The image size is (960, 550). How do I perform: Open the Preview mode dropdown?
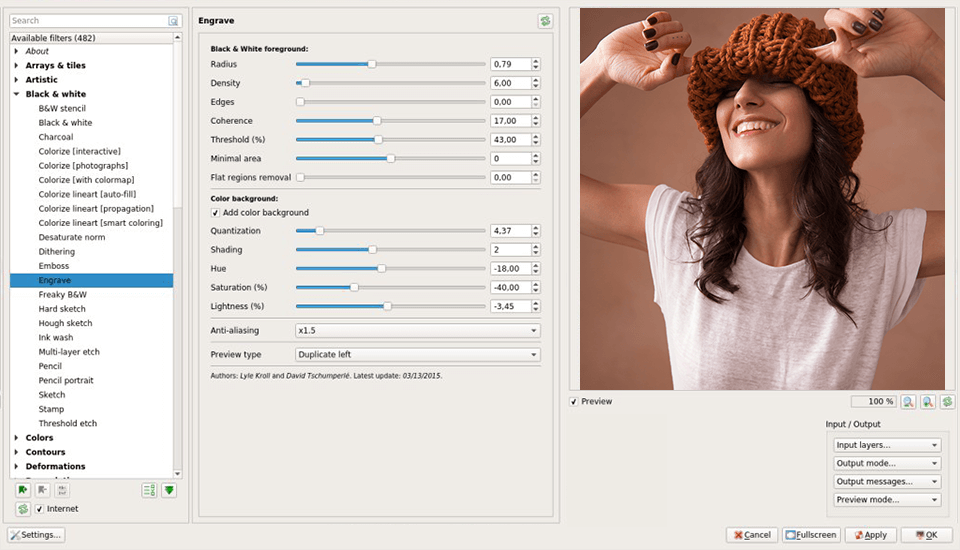887,500
